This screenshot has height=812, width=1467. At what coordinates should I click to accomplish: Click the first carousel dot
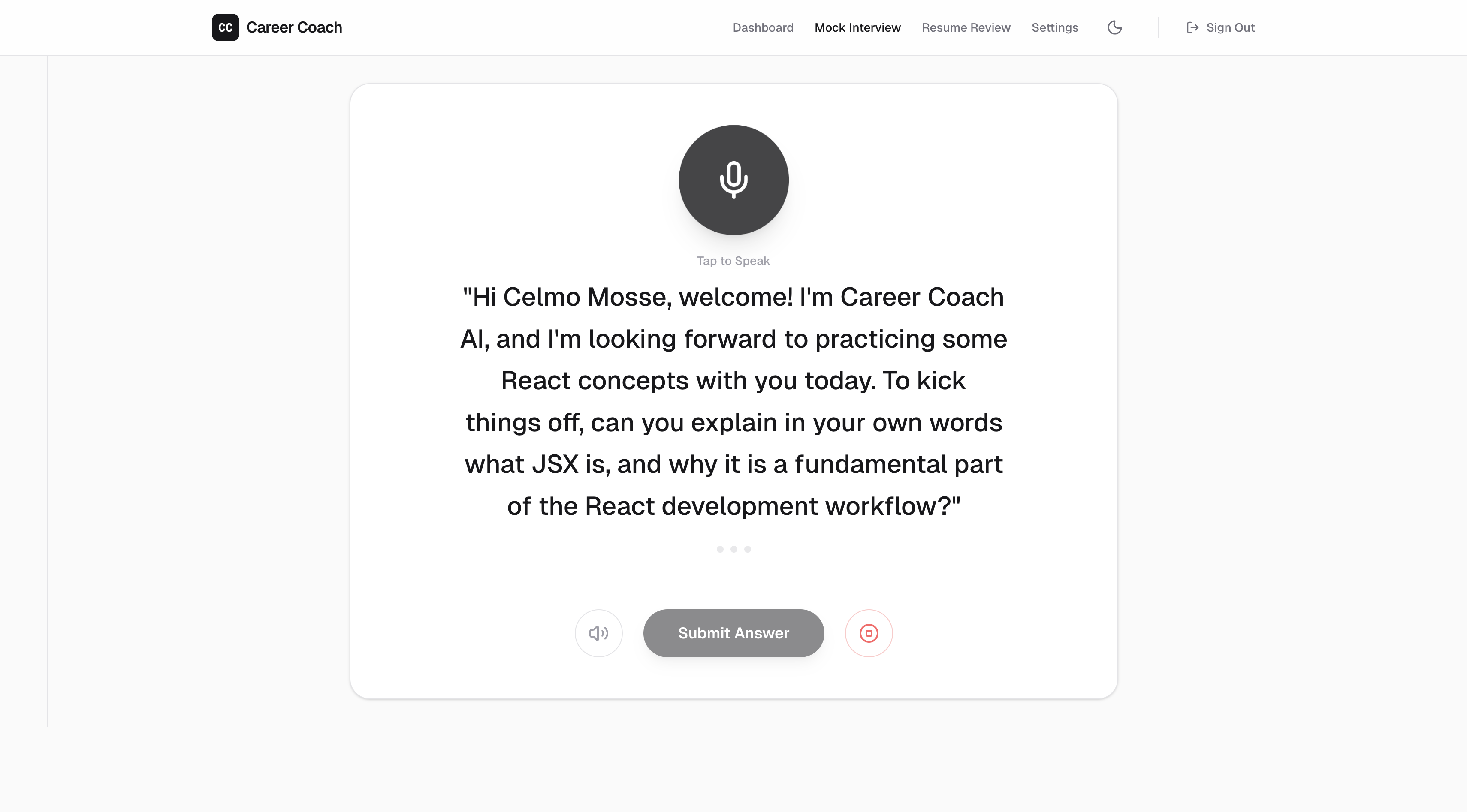[719, 549]
